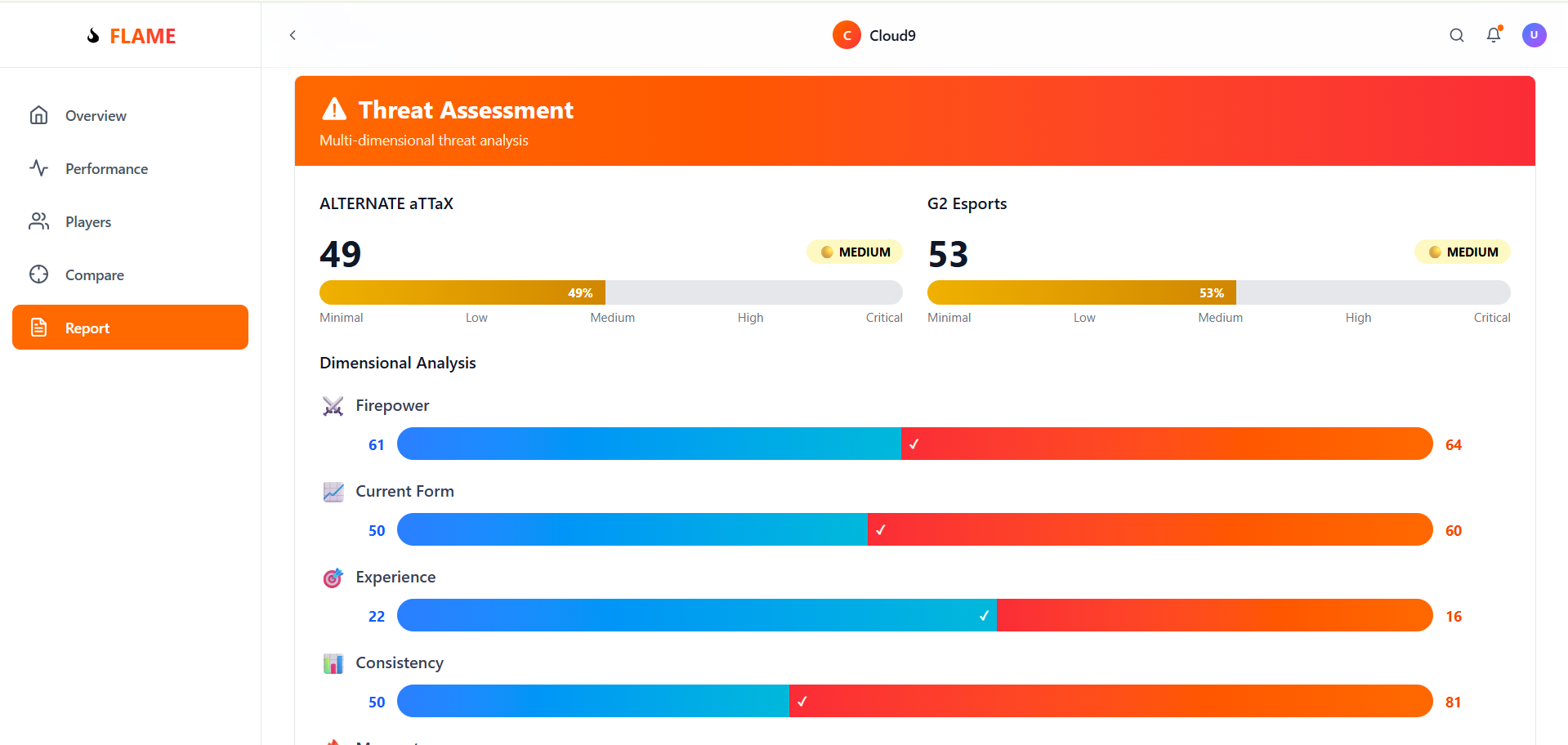
Task: Open the Compare page
Action: tap(130, 274)
